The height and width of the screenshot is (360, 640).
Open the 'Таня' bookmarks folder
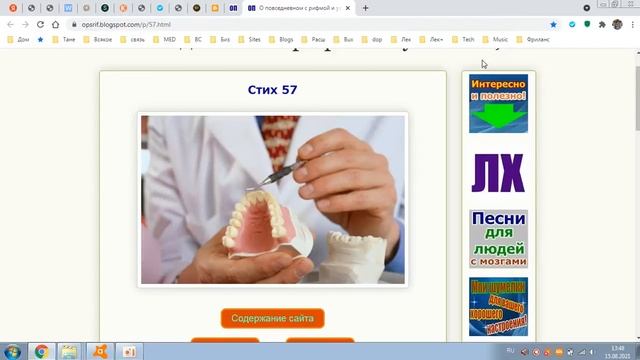pos(64,40)
